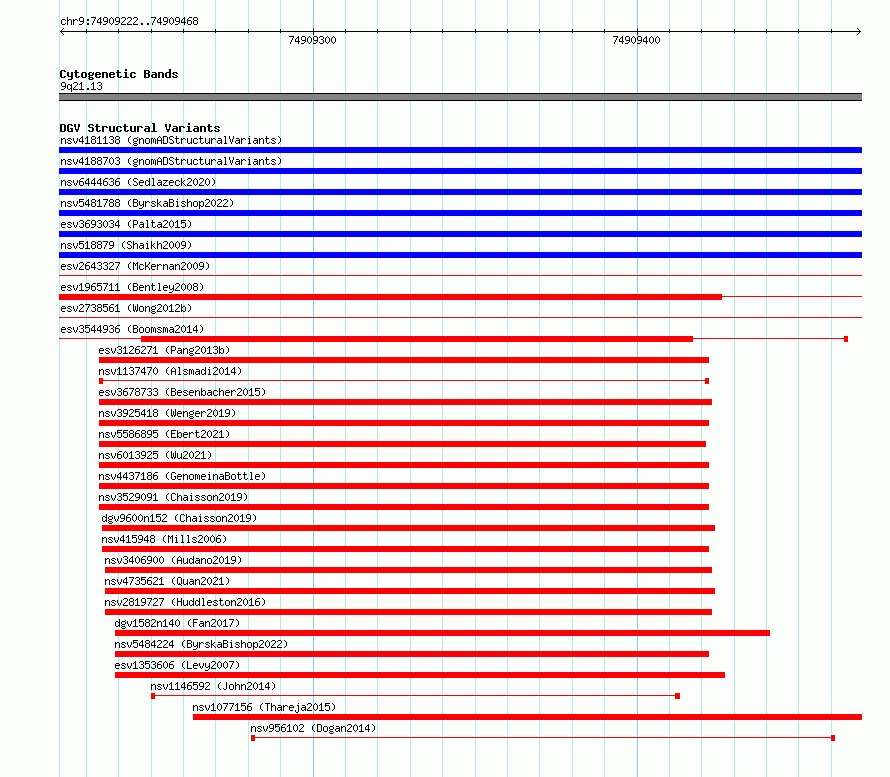Image resolution: width=890 pixels, height=777 pixels.
Task: Click esv1965711 (Bentley2008) label
Action: click(x=132, y=287)
